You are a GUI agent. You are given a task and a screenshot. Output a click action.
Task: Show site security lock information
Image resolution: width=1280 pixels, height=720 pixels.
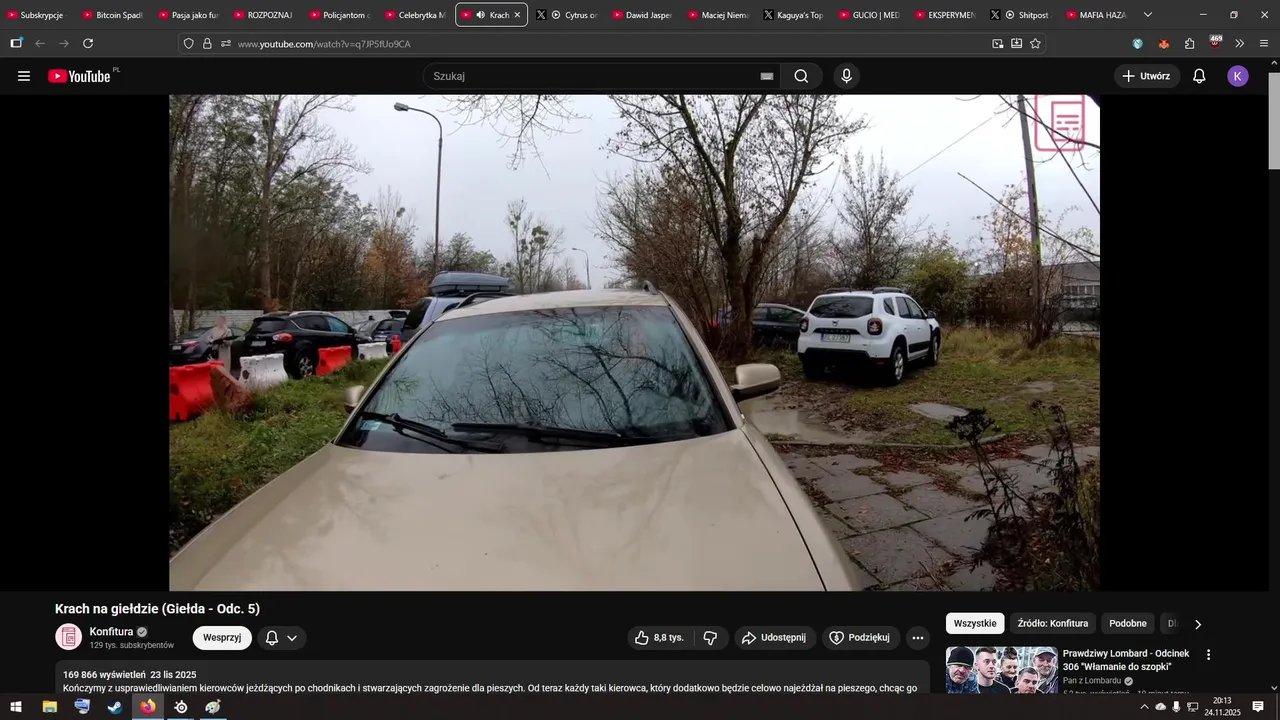[x=207, y=44]
